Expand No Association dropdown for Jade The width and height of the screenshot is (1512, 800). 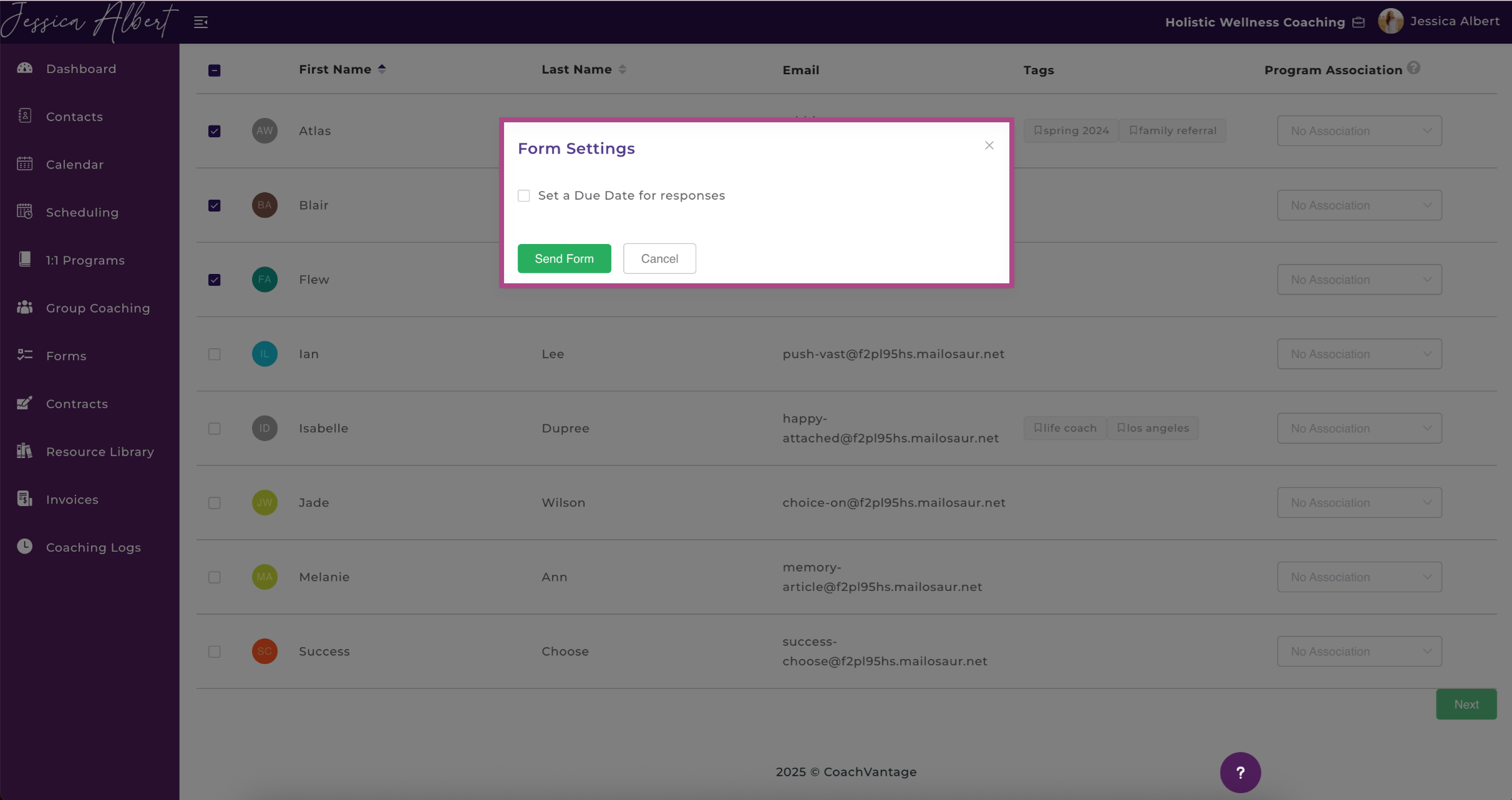pos(1359,503)
